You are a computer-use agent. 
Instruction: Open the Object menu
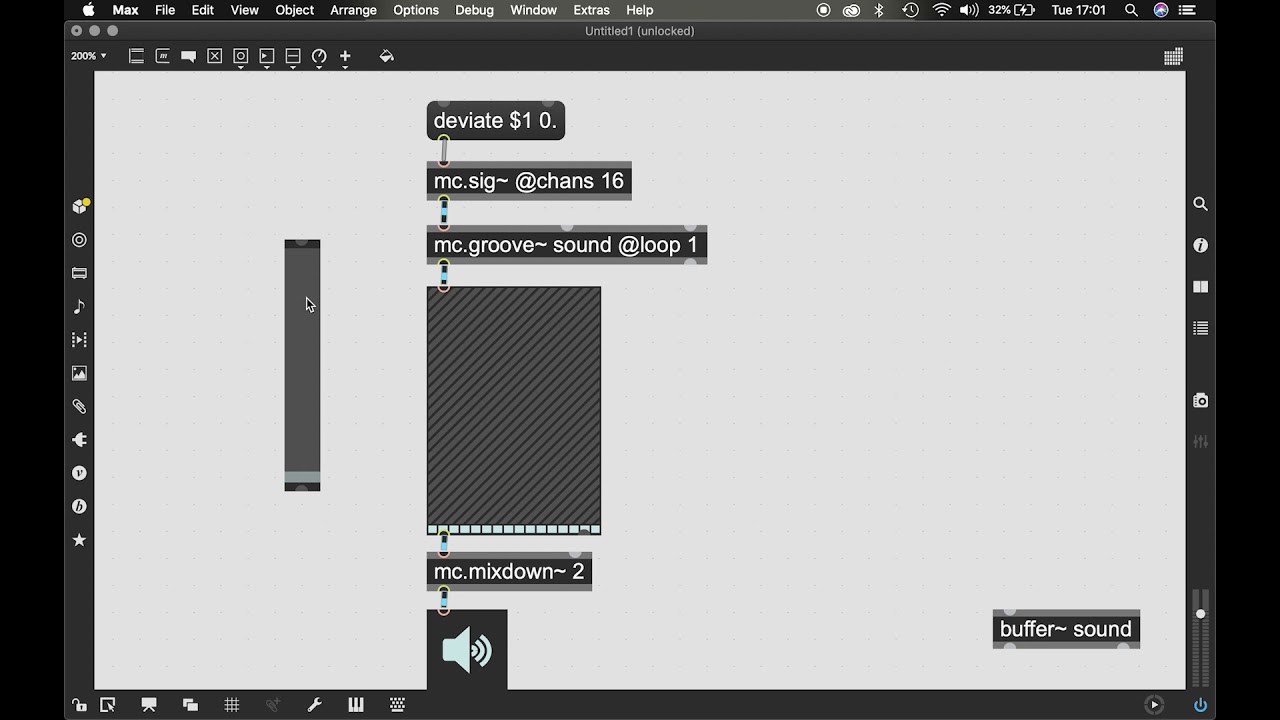coord(294,10)
